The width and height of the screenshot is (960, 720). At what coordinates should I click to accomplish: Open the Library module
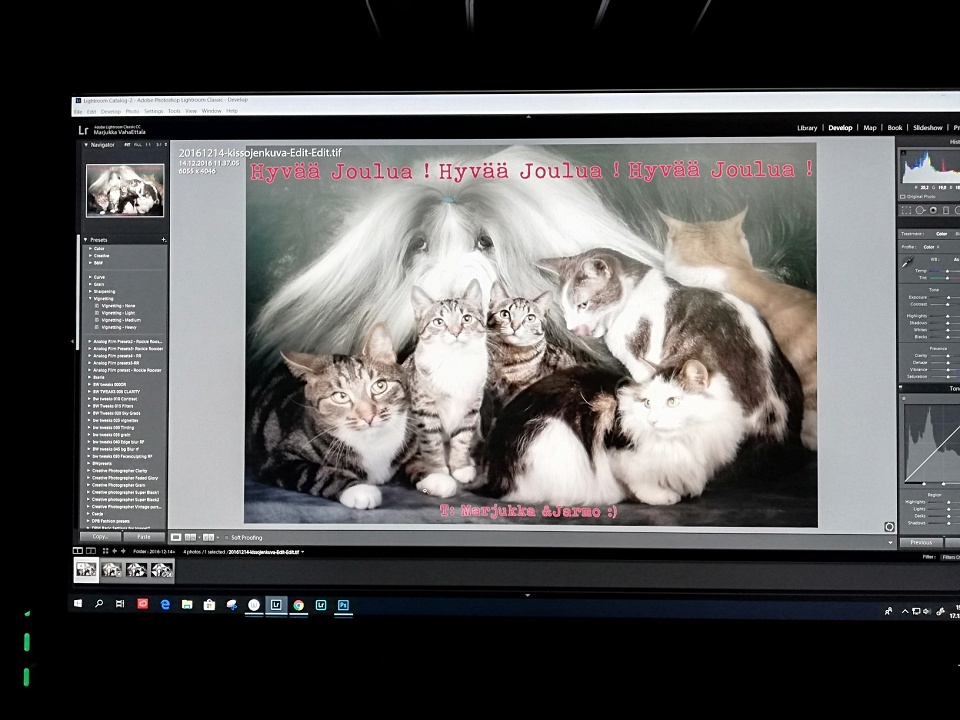coord(807,128)
